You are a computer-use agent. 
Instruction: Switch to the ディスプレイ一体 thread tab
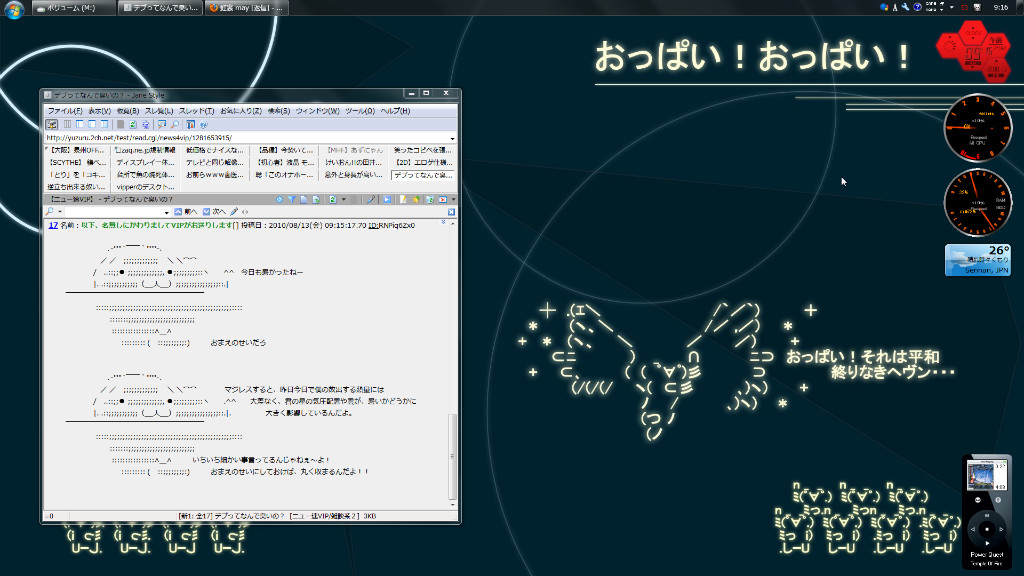pos(144,163)
